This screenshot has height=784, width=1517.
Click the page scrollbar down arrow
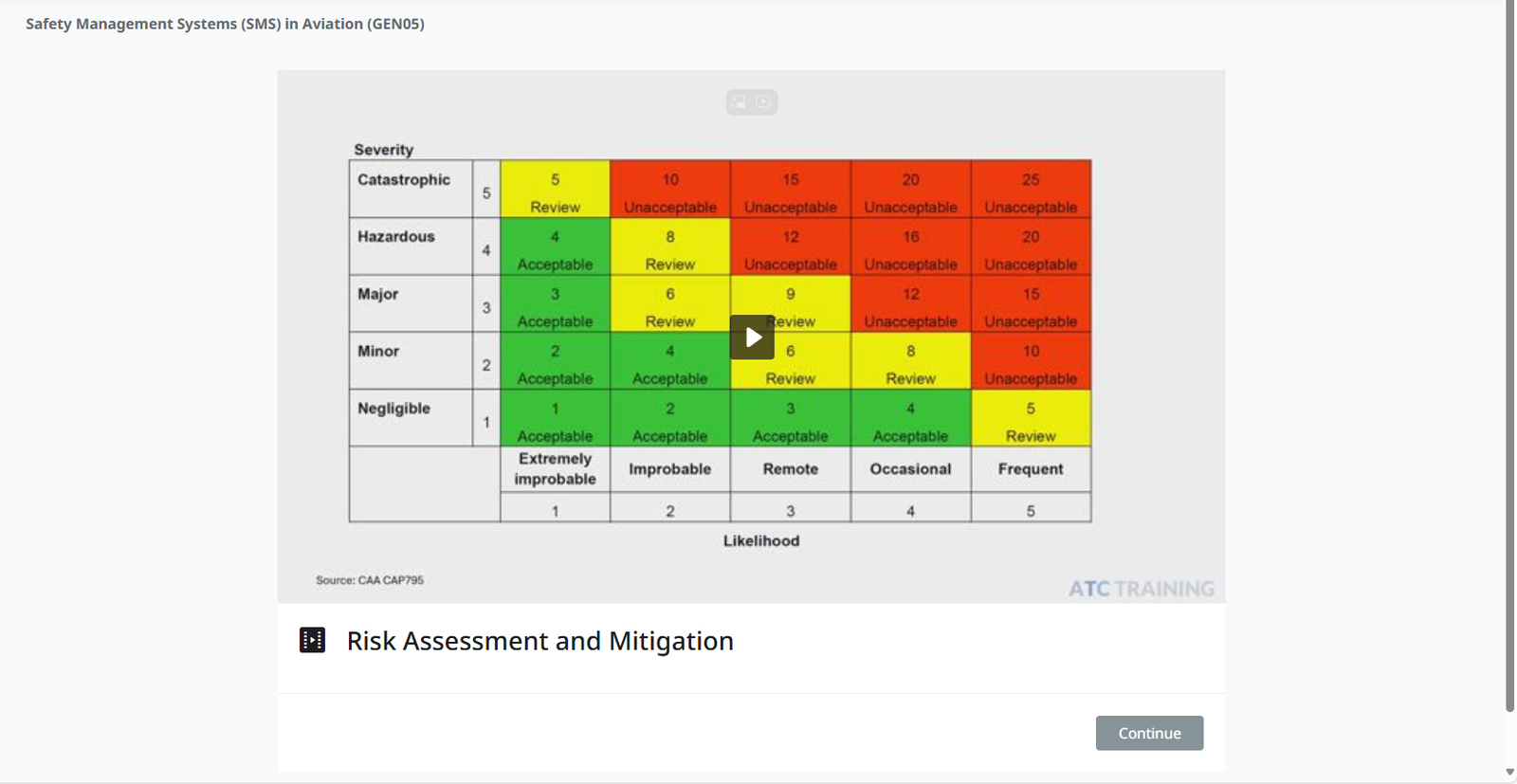click(1509, 773)
